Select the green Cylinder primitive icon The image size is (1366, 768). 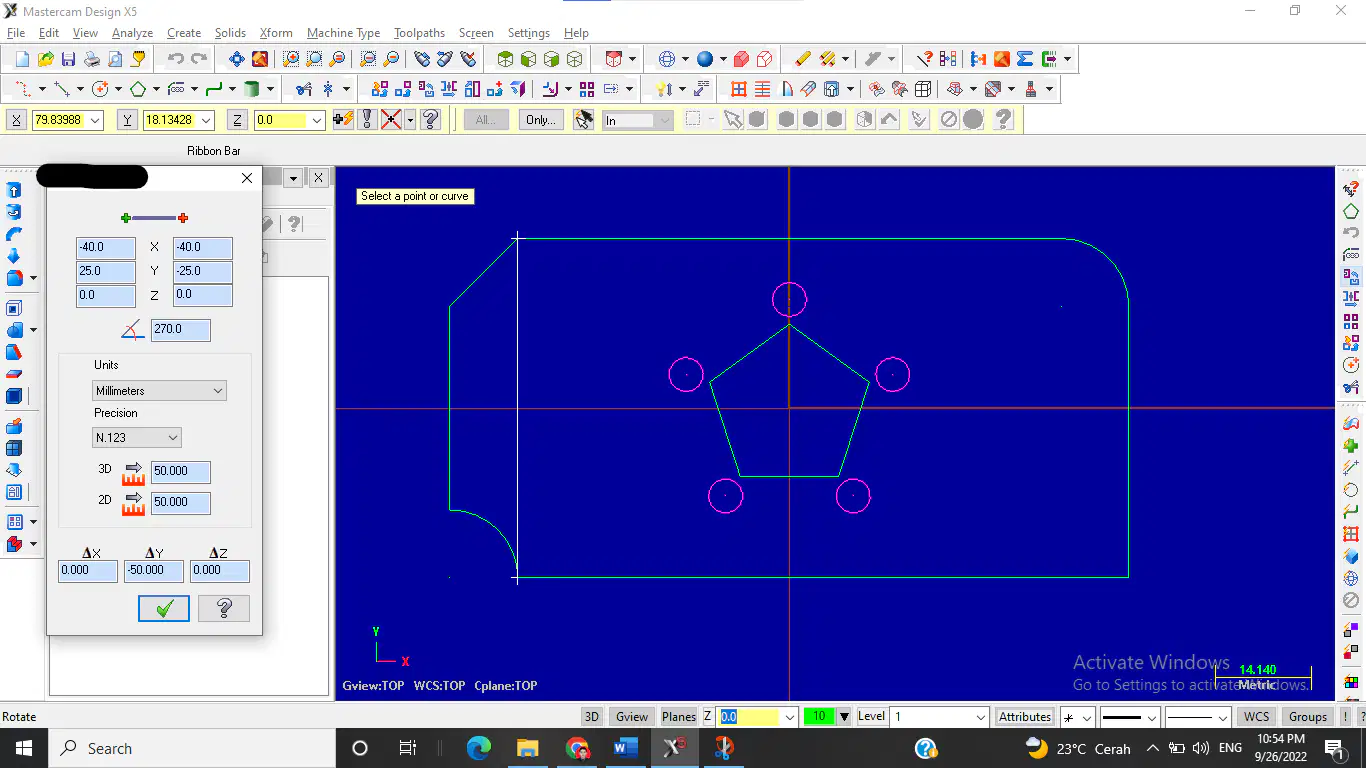253,89
